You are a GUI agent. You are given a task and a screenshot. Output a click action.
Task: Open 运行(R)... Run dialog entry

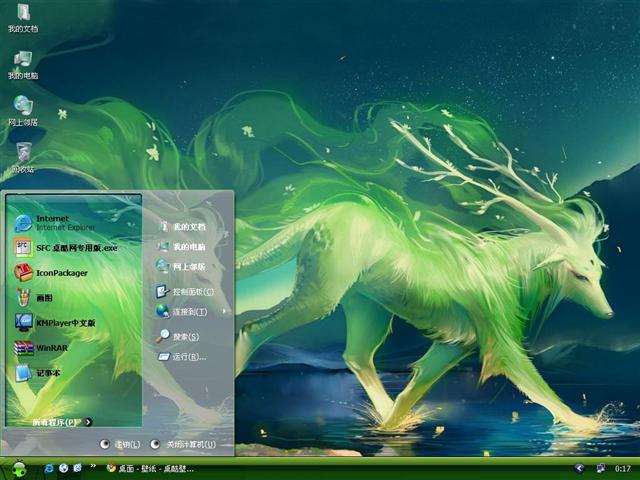[187, 356]
